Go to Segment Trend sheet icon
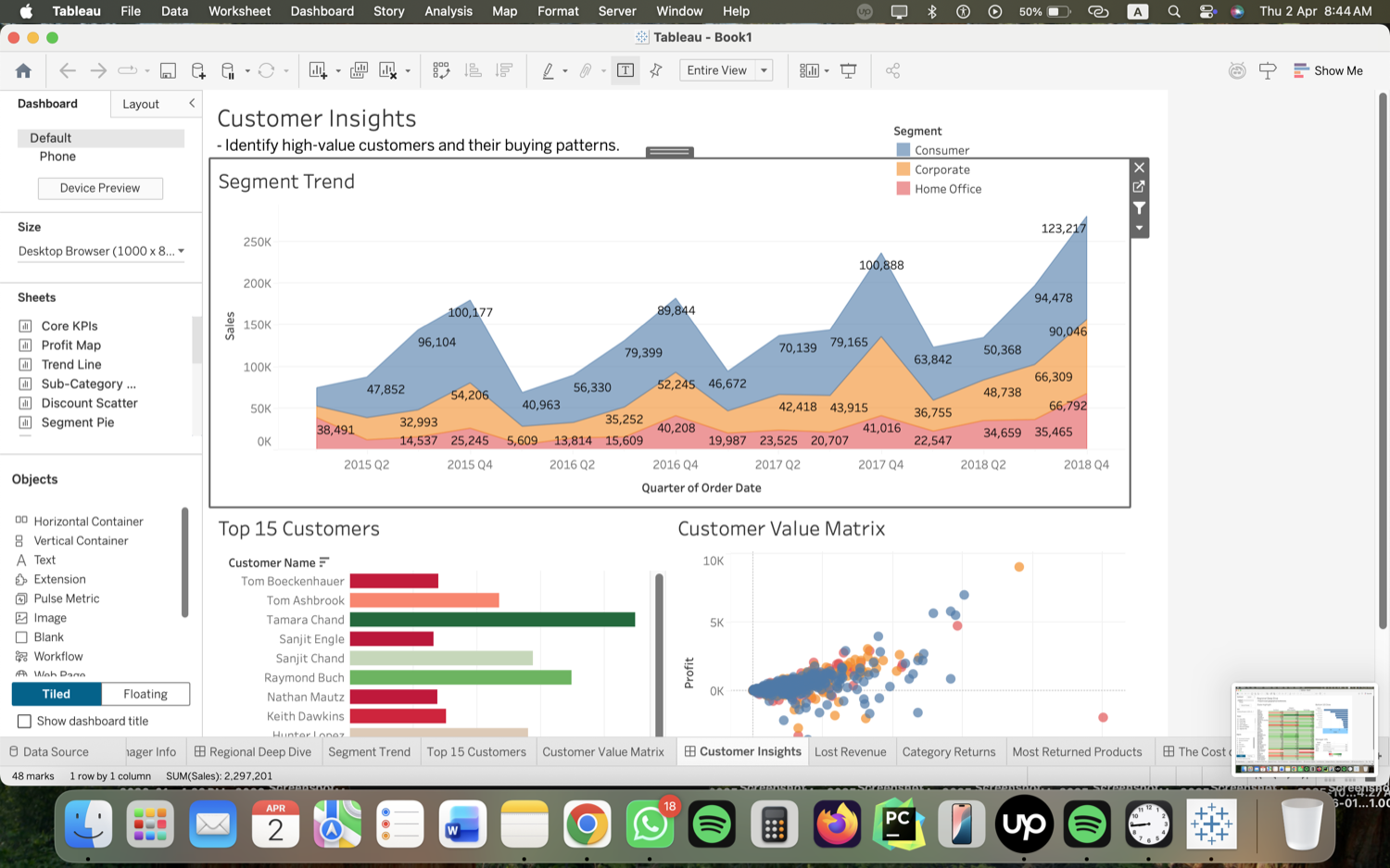 click(1140, 187)
